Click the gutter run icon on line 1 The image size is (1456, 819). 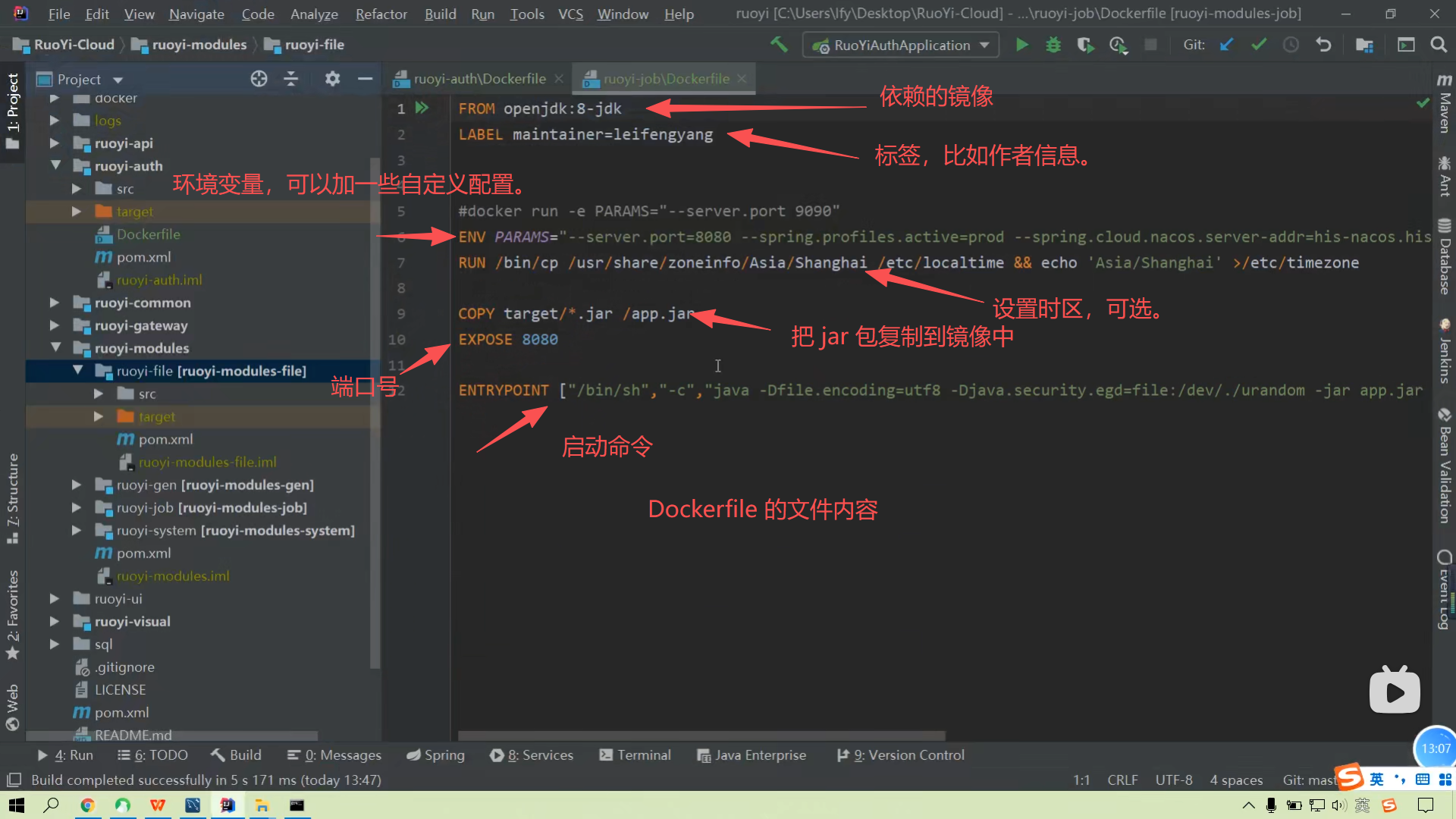coord(422,108)
